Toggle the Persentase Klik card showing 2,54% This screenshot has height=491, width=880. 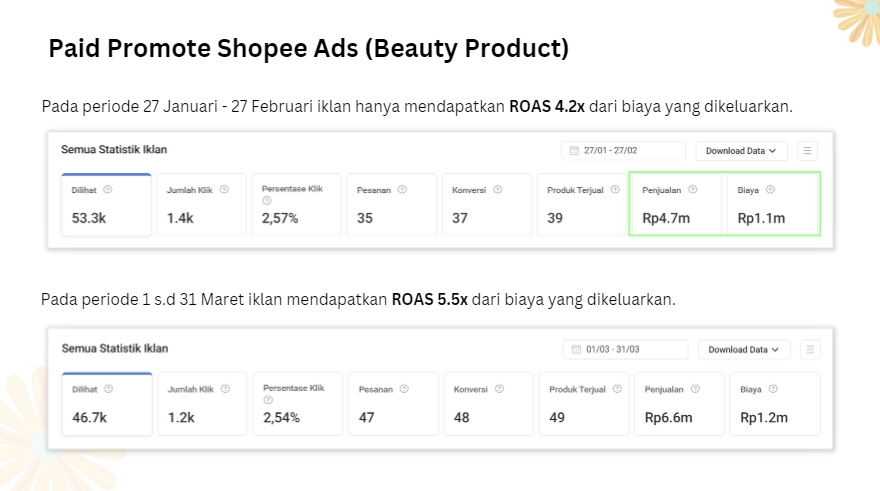297,404
